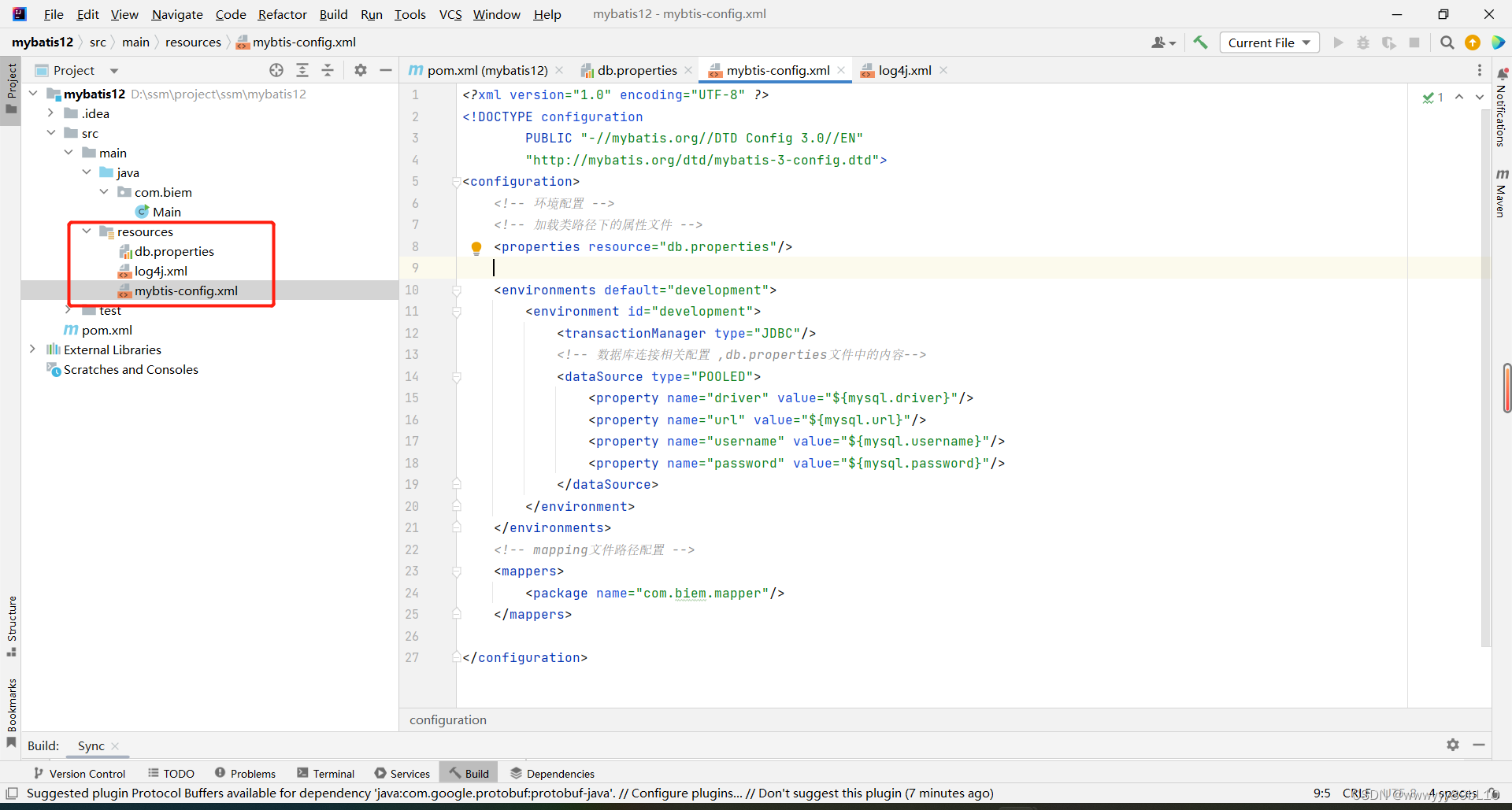Select file with caret in Project panel
Image resolution: width=1512 pixels, height=810 pixels.
pos(276,70)
